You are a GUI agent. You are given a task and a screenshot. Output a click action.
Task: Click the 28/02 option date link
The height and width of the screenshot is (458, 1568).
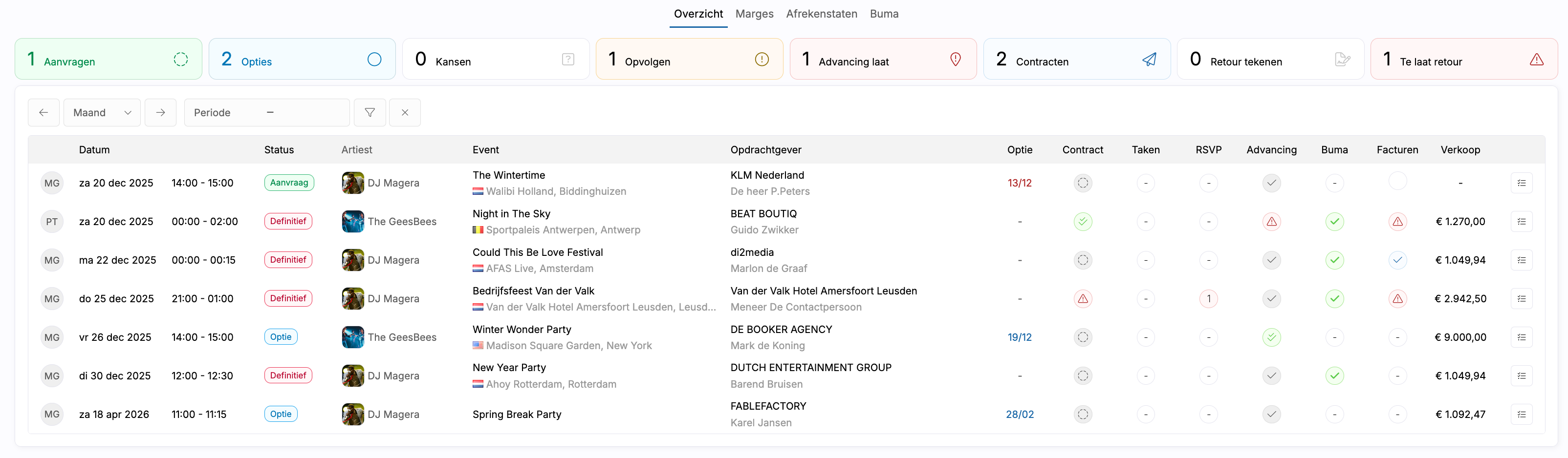click(x=1020, y=414)
